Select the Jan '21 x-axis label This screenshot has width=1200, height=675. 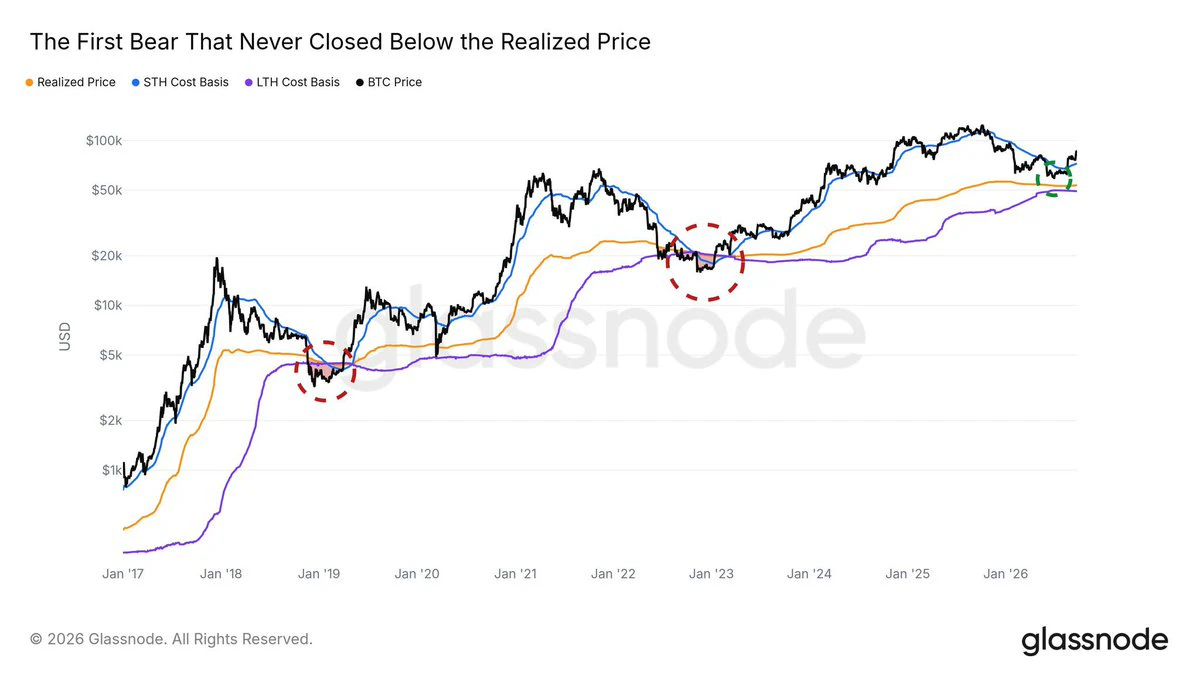[x=520, y=574]
